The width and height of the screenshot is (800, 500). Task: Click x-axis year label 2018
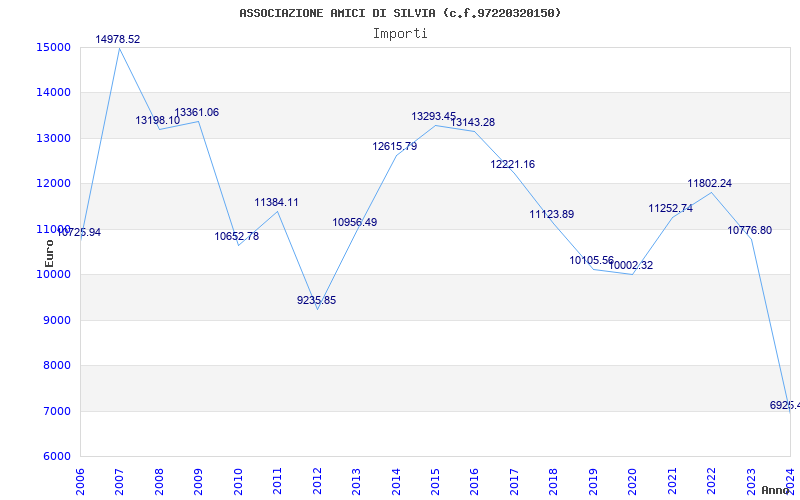pos(554,482)
